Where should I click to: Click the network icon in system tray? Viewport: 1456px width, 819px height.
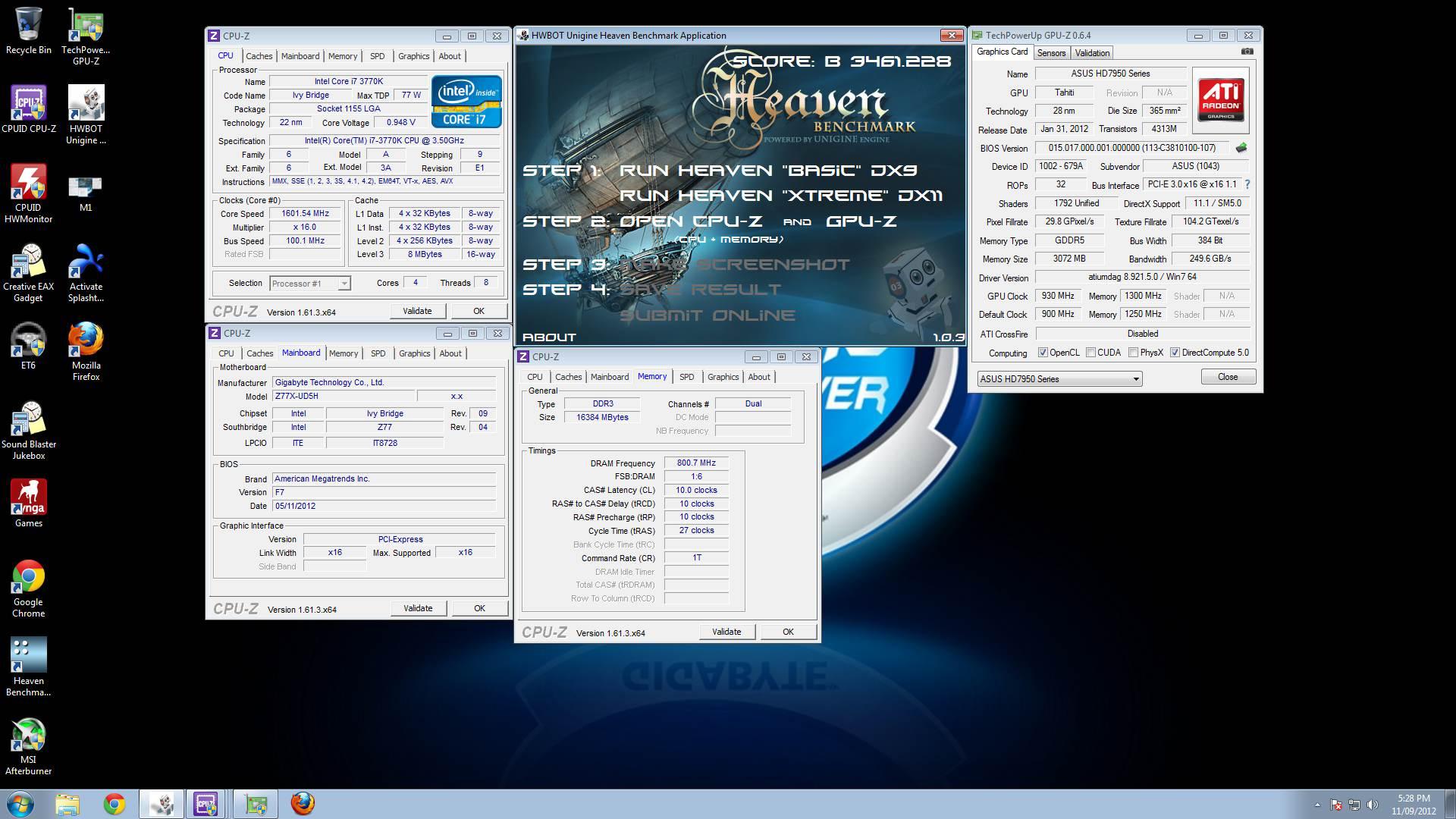coord(1354,805)
